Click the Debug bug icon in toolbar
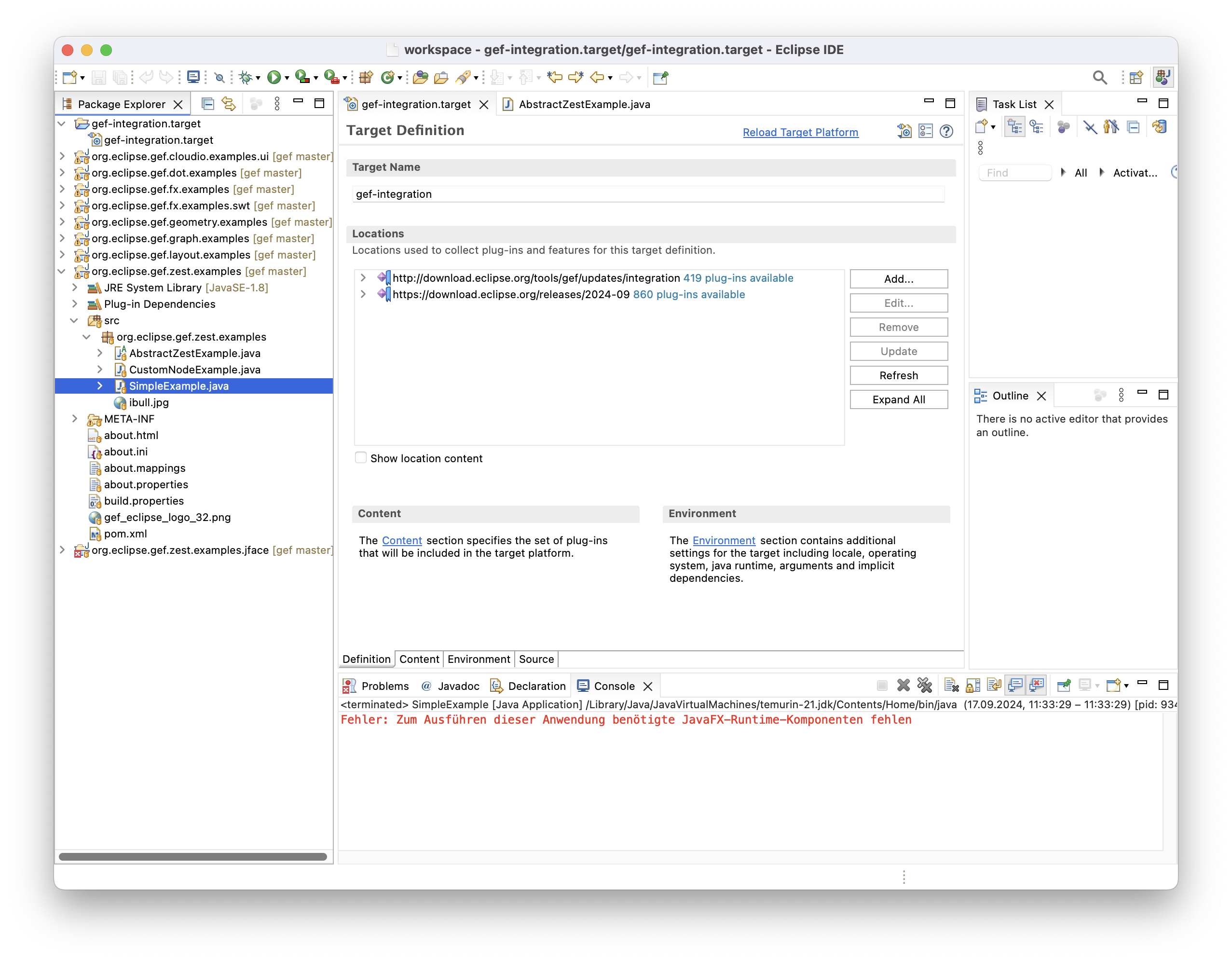The width and height of the screenshot is (1232, 961). 245,77
